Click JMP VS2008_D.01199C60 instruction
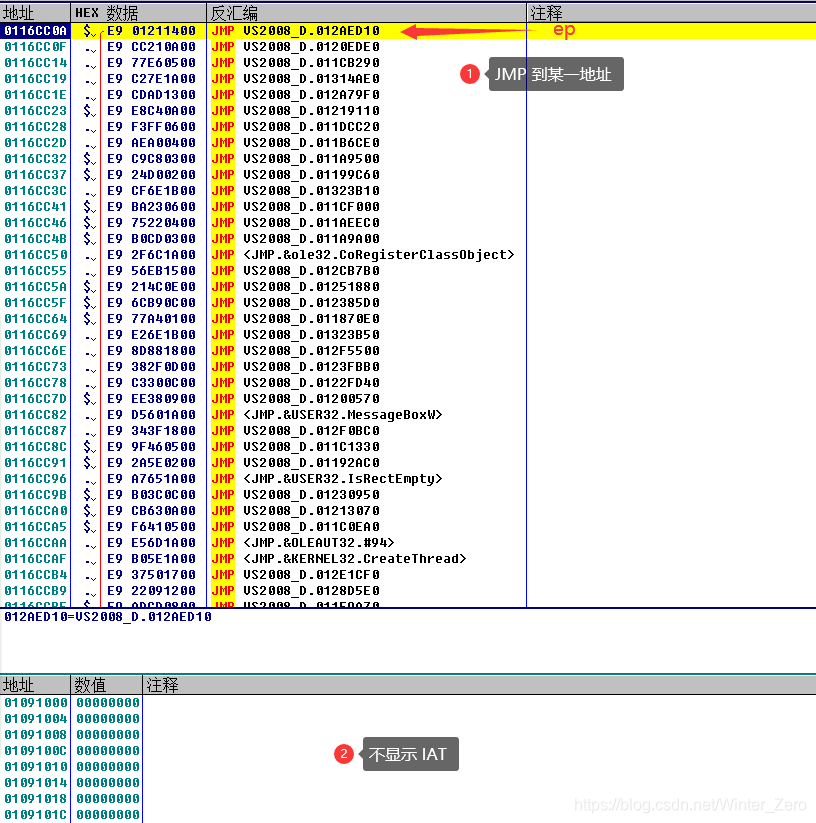Screen dimensions: 816x823 [295, 175]
